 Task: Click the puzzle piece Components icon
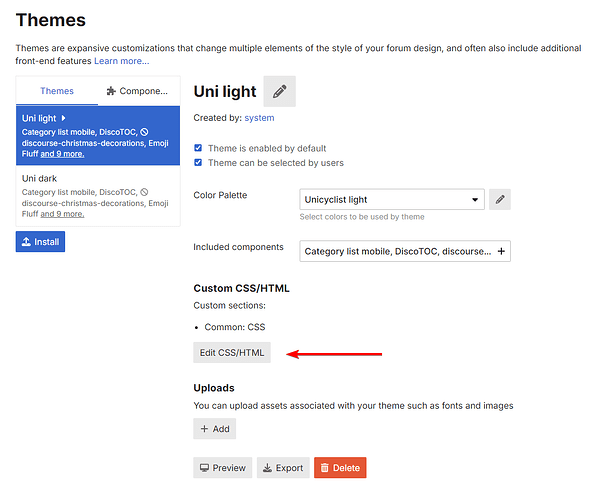click(x=111, y=91)
